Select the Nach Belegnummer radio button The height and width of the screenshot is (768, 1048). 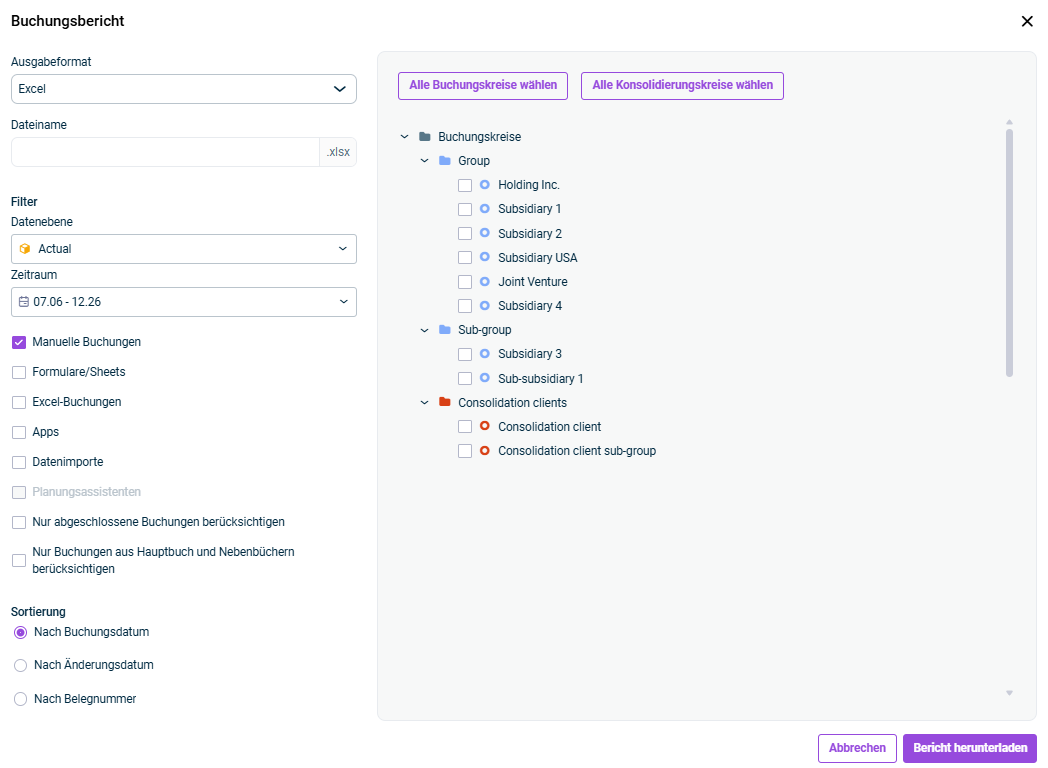(20, 700)
